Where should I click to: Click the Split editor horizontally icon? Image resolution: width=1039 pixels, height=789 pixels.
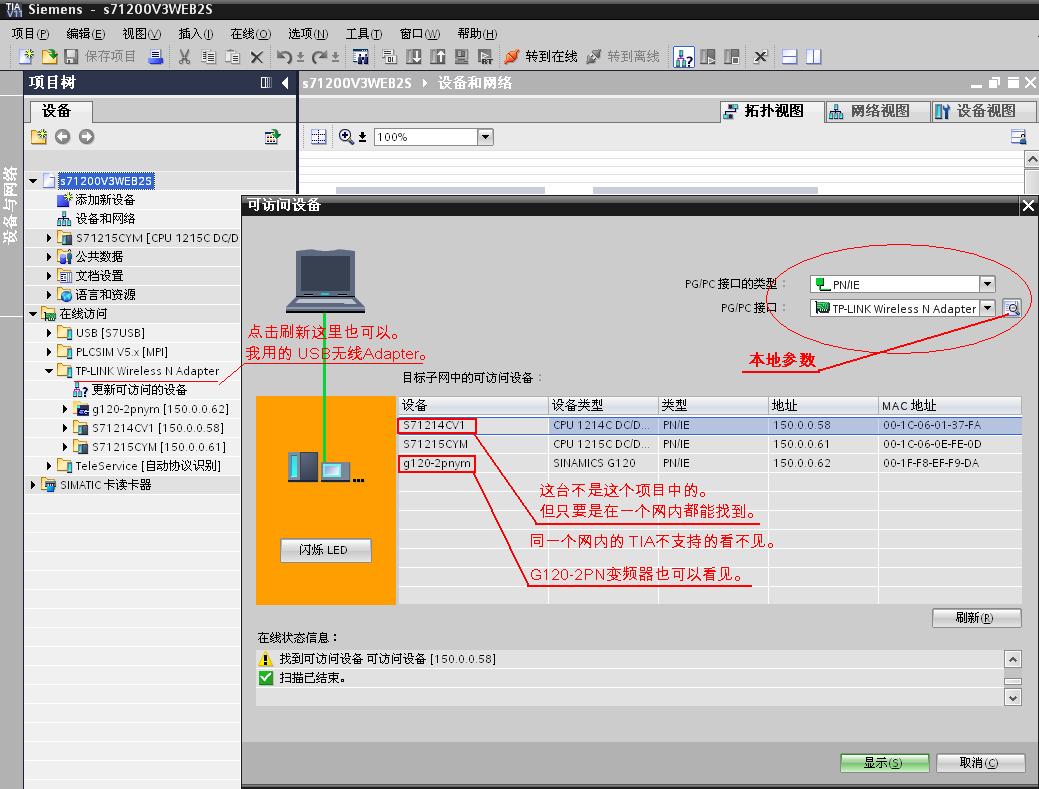(x=789, y=57)
